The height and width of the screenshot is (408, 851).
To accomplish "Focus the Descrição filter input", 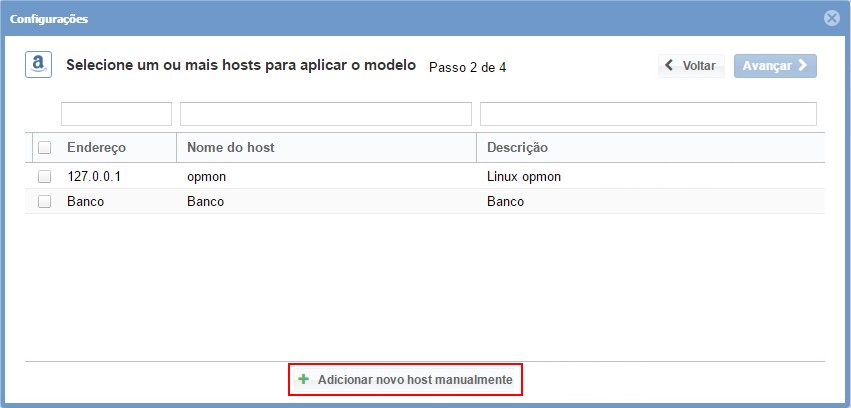I will (x=648, y=114).
